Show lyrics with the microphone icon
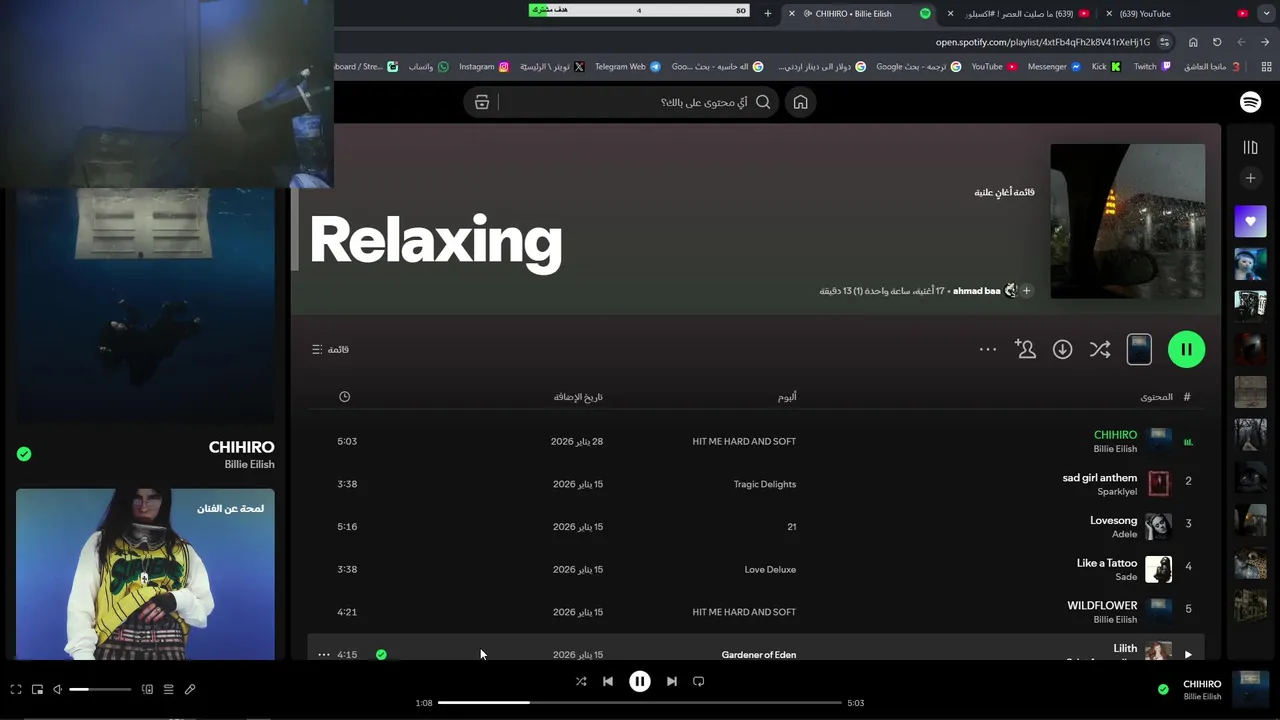 pos(190,689)
